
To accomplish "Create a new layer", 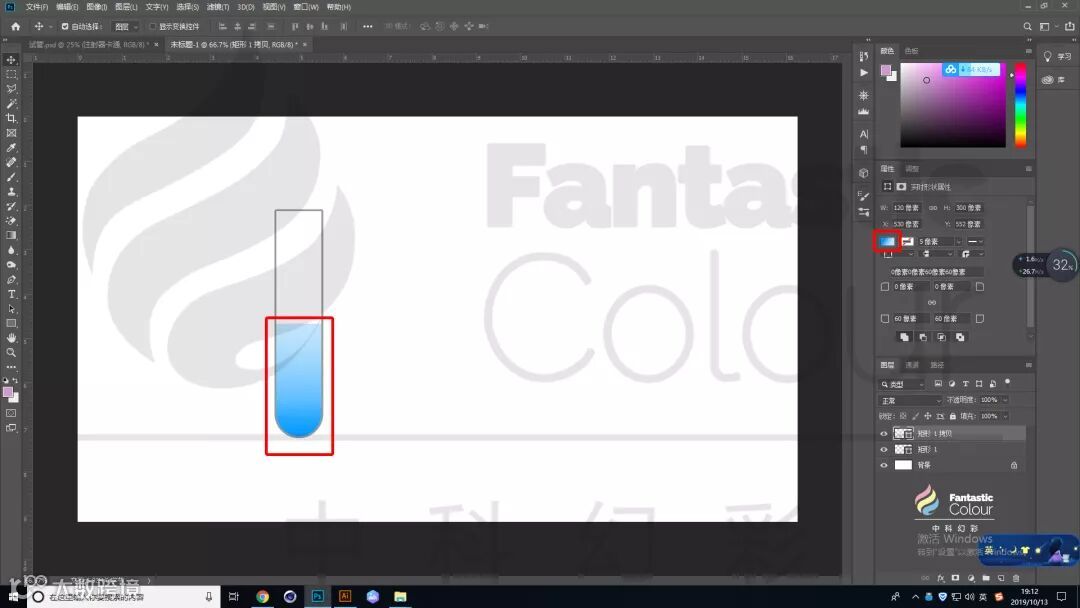I will (x=1001, y=578).
